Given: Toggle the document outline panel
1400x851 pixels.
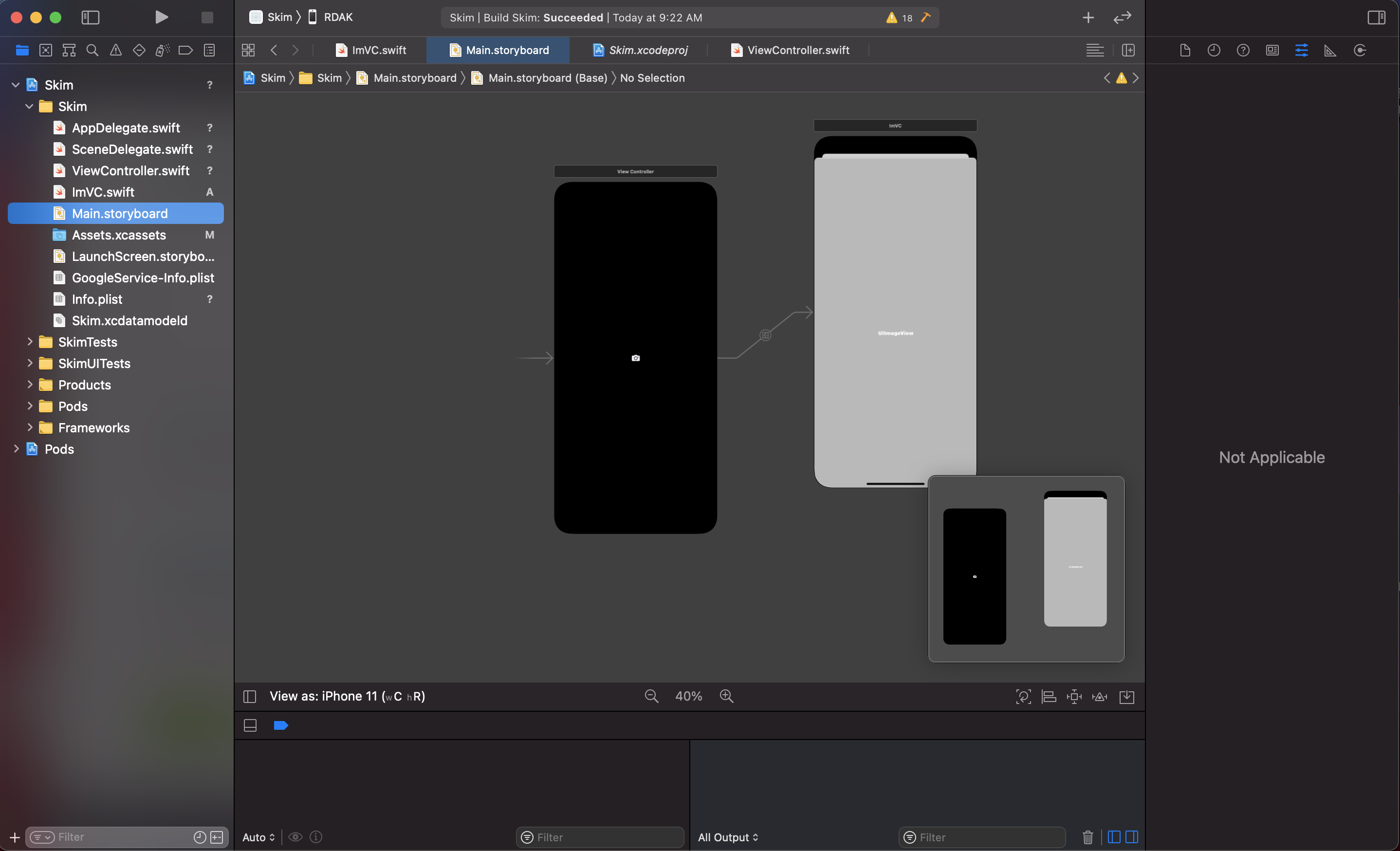Looking at the screenshot, I should pos(249,697).
